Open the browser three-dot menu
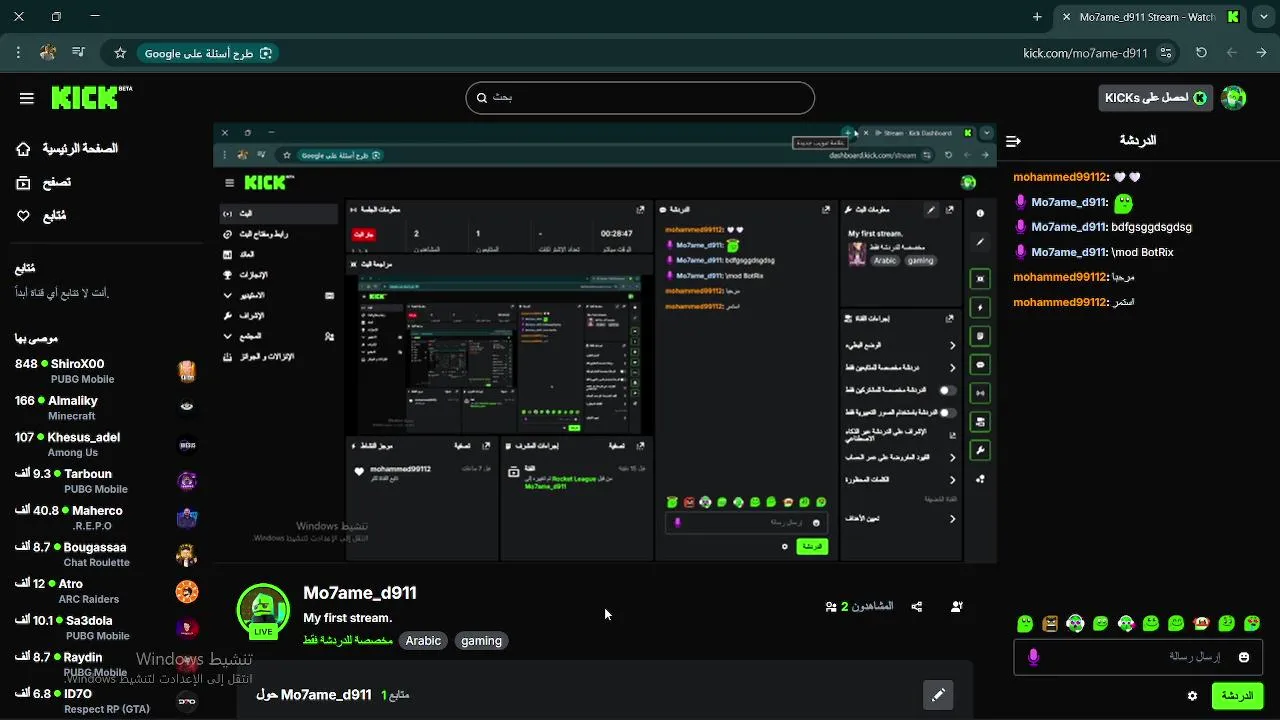This screenshot has height=720, width=1280. [18, 52]
